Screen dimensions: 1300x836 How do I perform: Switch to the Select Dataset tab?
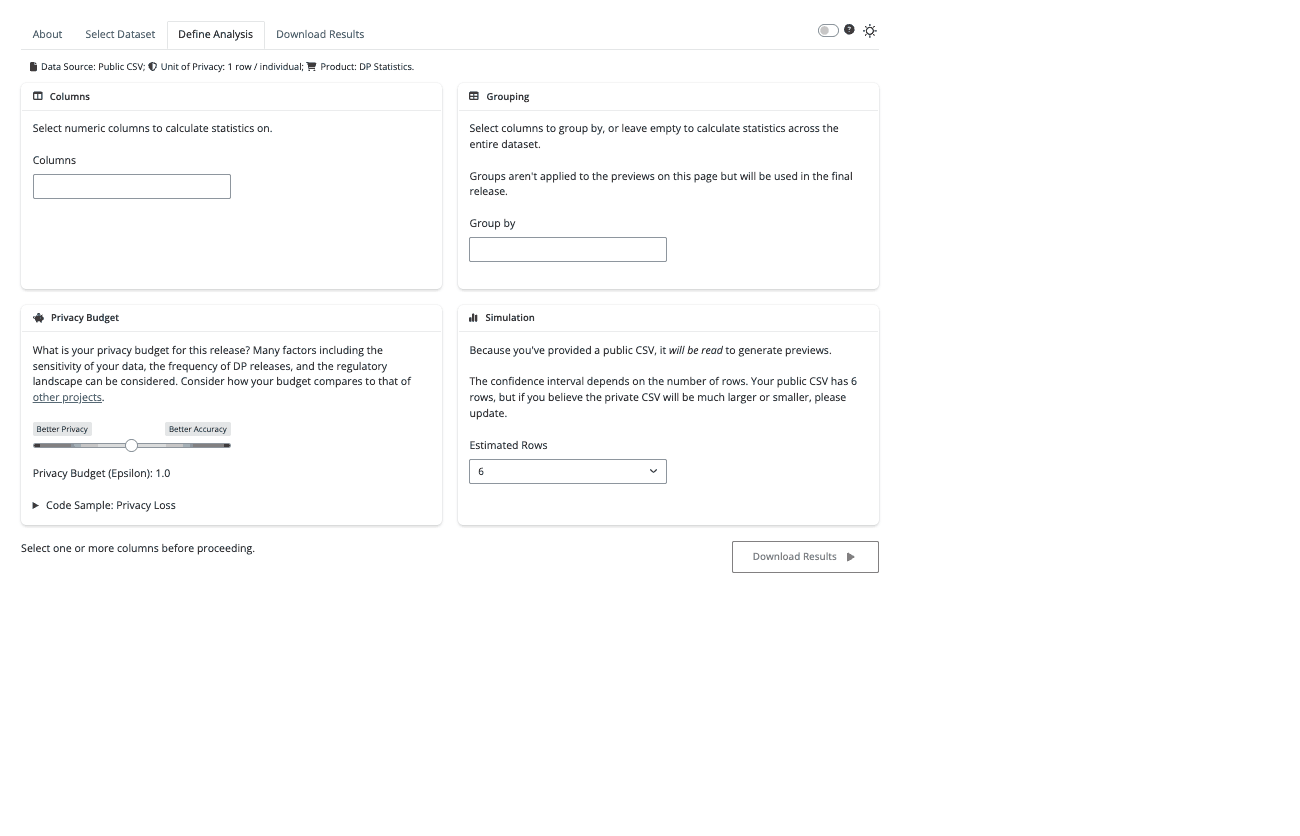[120, 34]
